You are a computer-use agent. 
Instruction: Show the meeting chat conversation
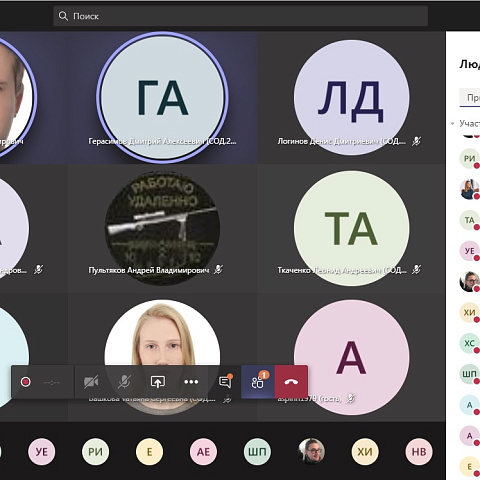225,382
